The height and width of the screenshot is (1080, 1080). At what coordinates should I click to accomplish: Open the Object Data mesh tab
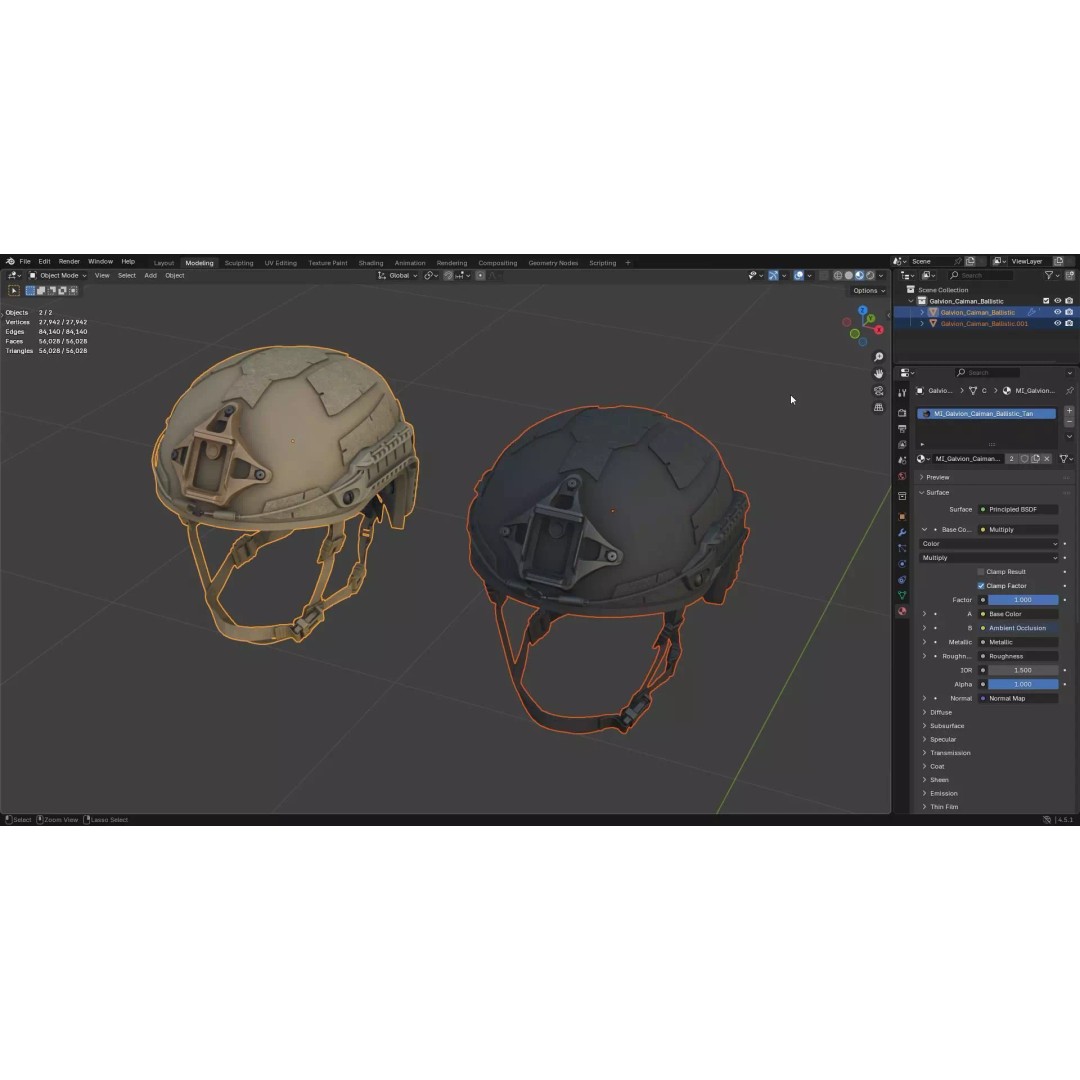click(x=902, y=595)
